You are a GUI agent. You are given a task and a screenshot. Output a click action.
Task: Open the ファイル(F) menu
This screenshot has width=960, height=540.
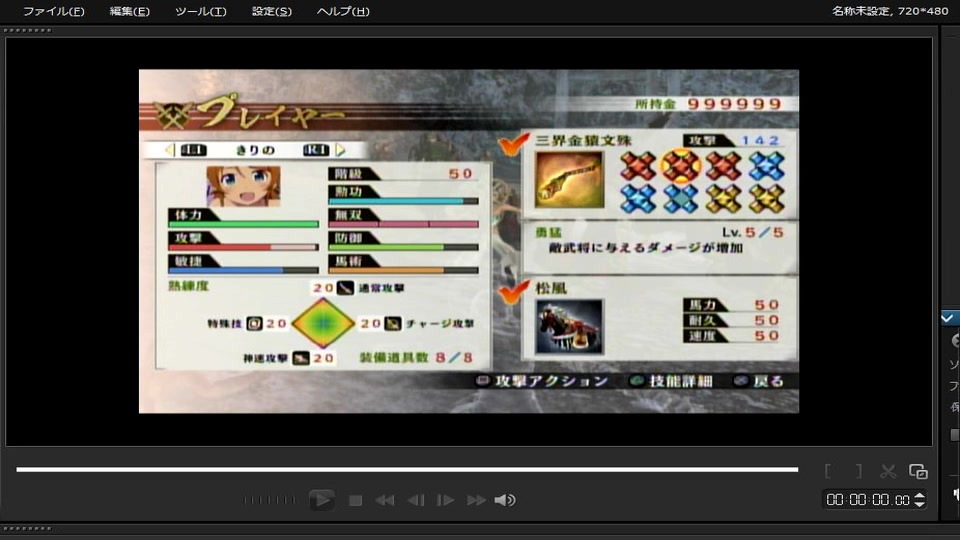tap(54, 11)
